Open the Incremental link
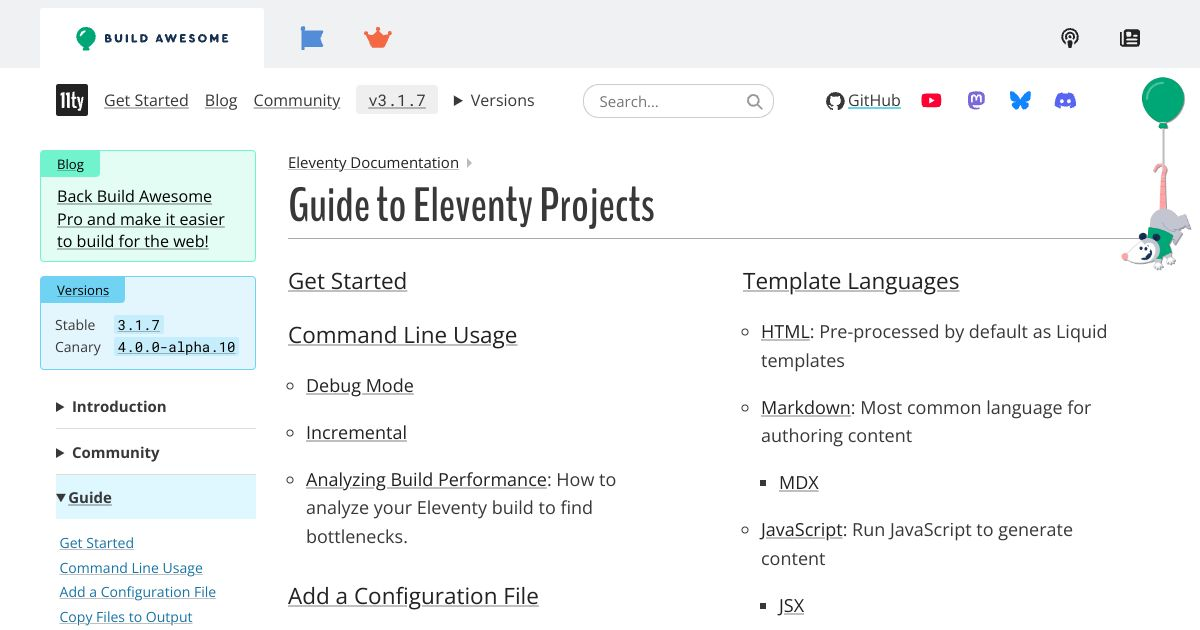The height and width of the screenshot is (630, 1200). [x=356, y=432]
